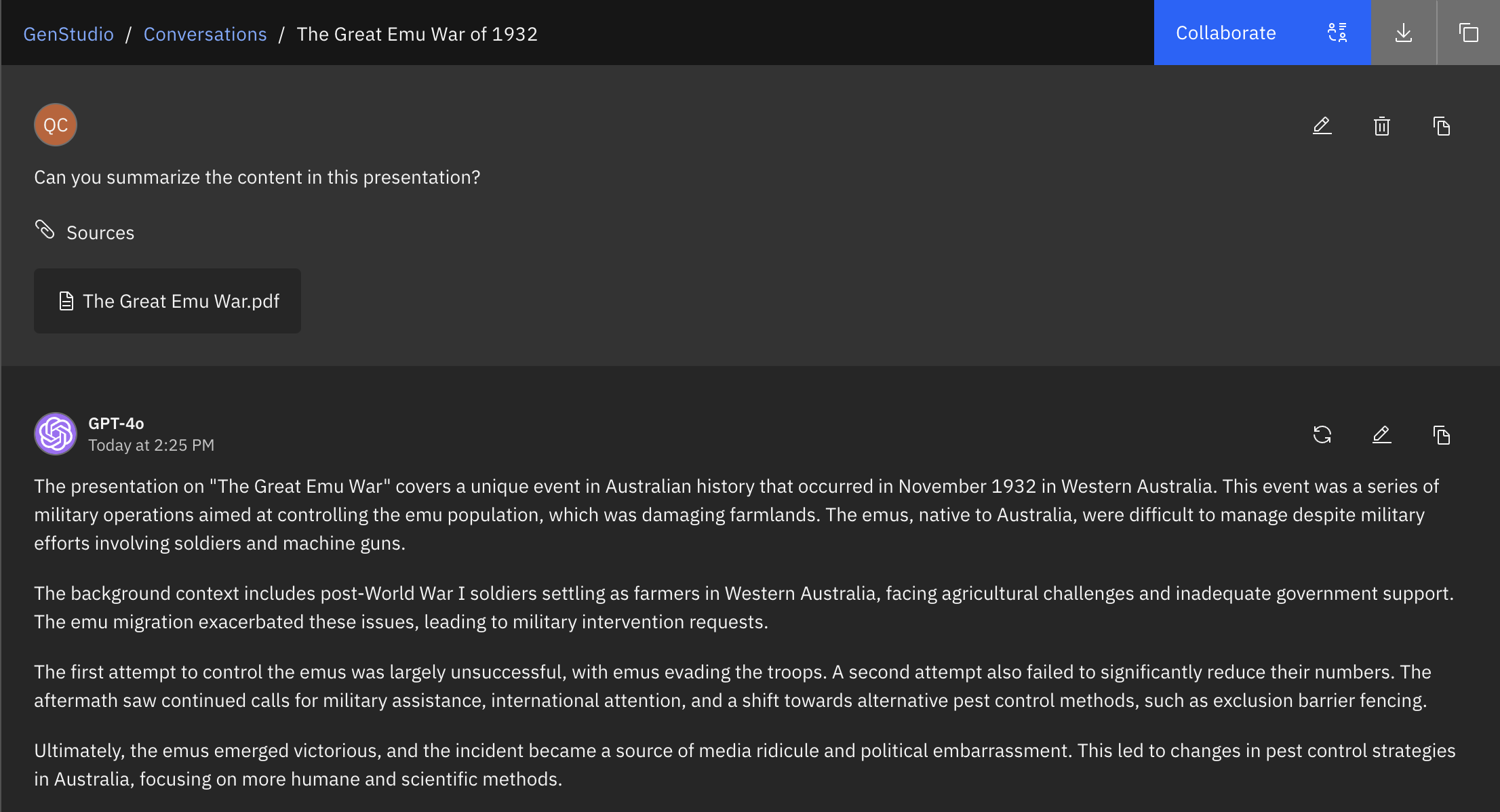This screenshot has width=1500, height=812.
Task: Edit the user's question message
Action: 1322,126
